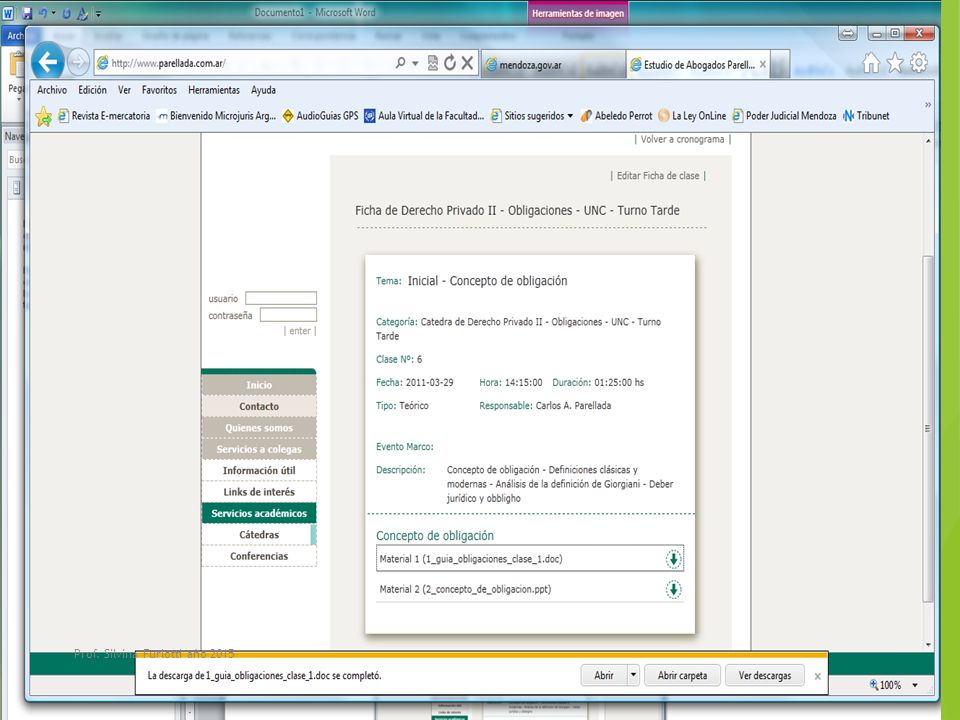Close the Estudio de Abogados tab
The height and width of the screenshot is (720, 960).
[763, 64]
